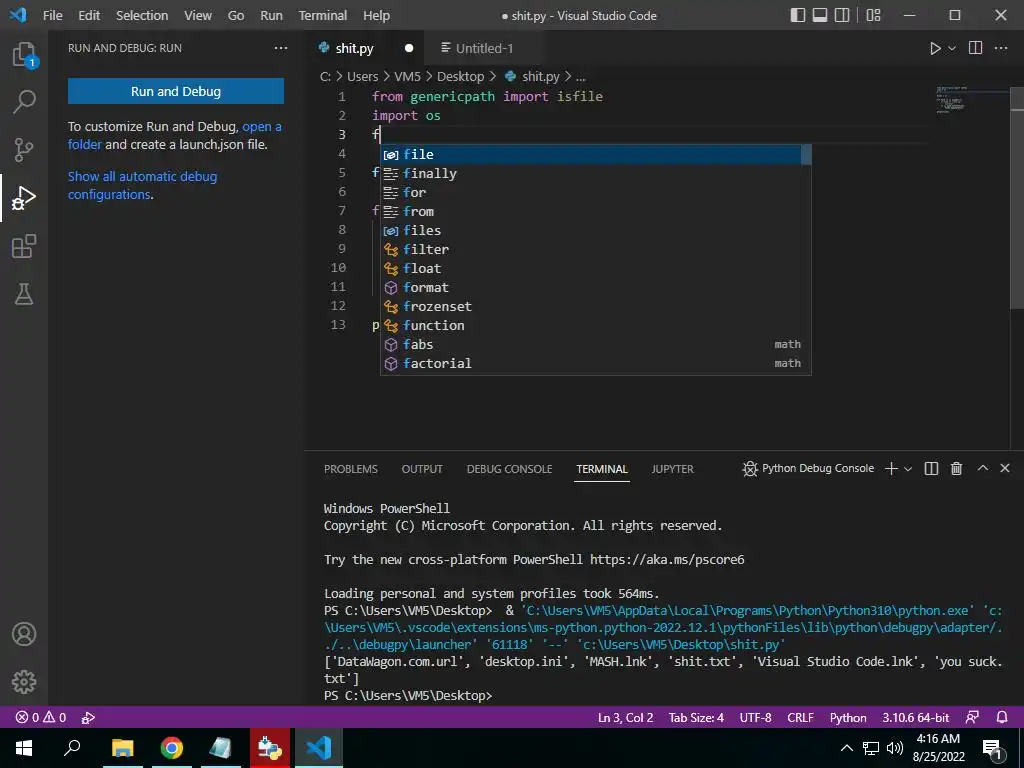Click breadcrumb ellipsis after shit.py
This screenshot has width=1024, height=768.
coord(581,76)
